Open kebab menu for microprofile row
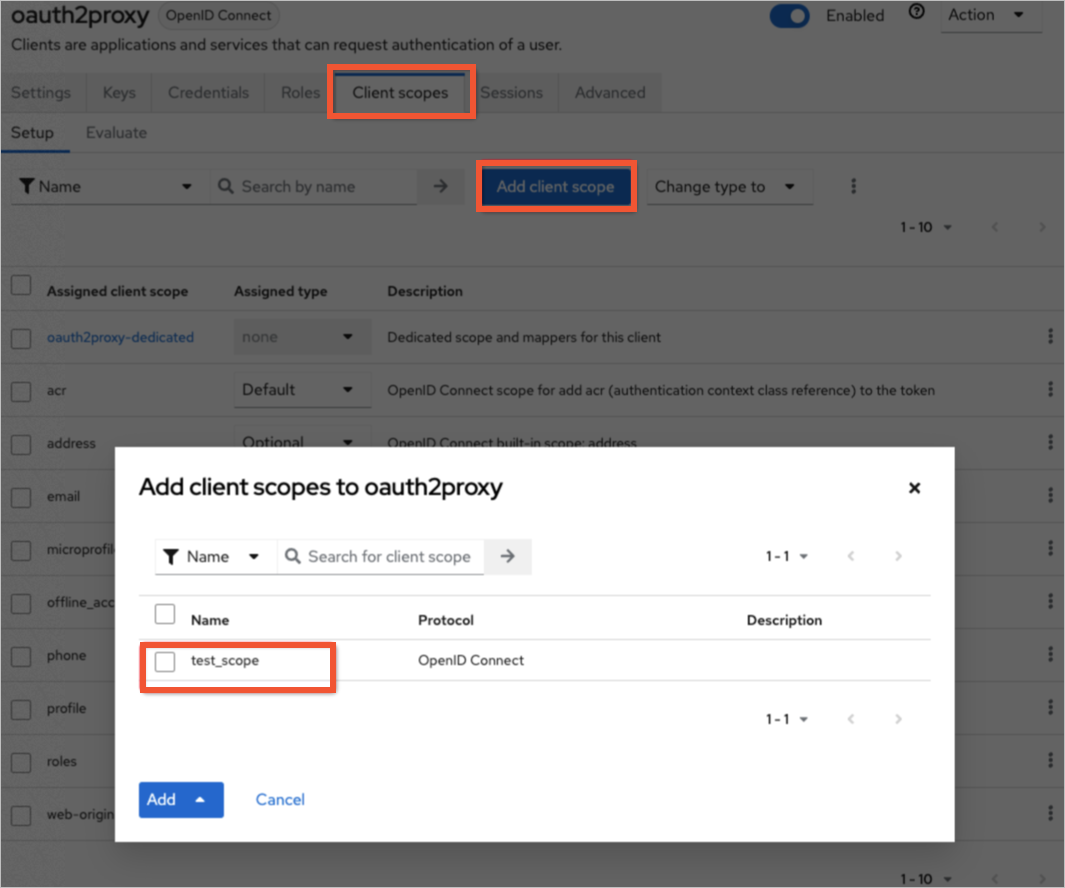 coord(1050,549)
